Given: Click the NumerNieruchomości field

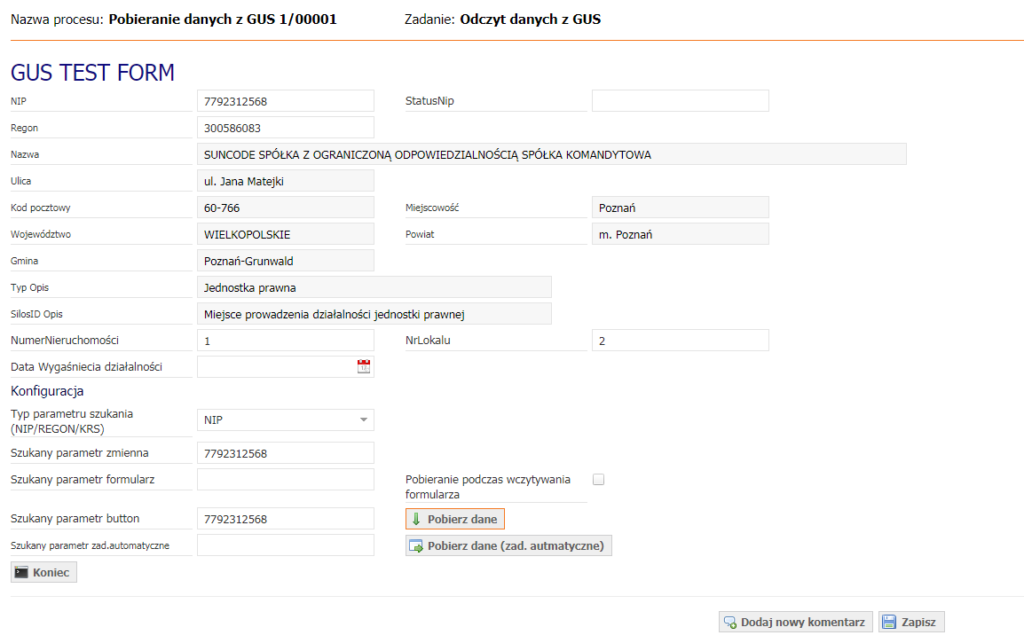Looking at the screenshot, I should coord(285,341).
